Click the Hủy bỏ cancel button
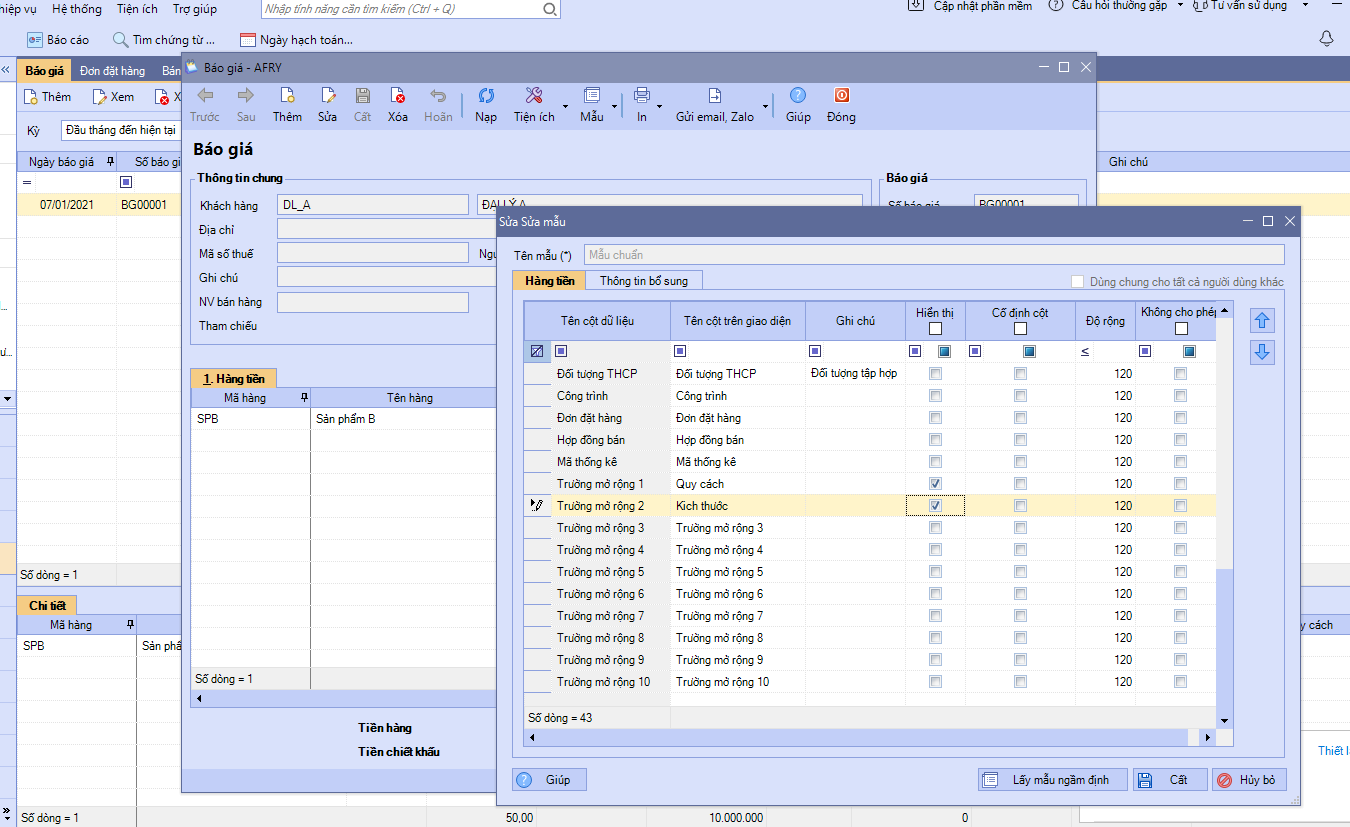Viewport: 1350px width, 827px height. pyautogui.click(x=1249, y=780)
